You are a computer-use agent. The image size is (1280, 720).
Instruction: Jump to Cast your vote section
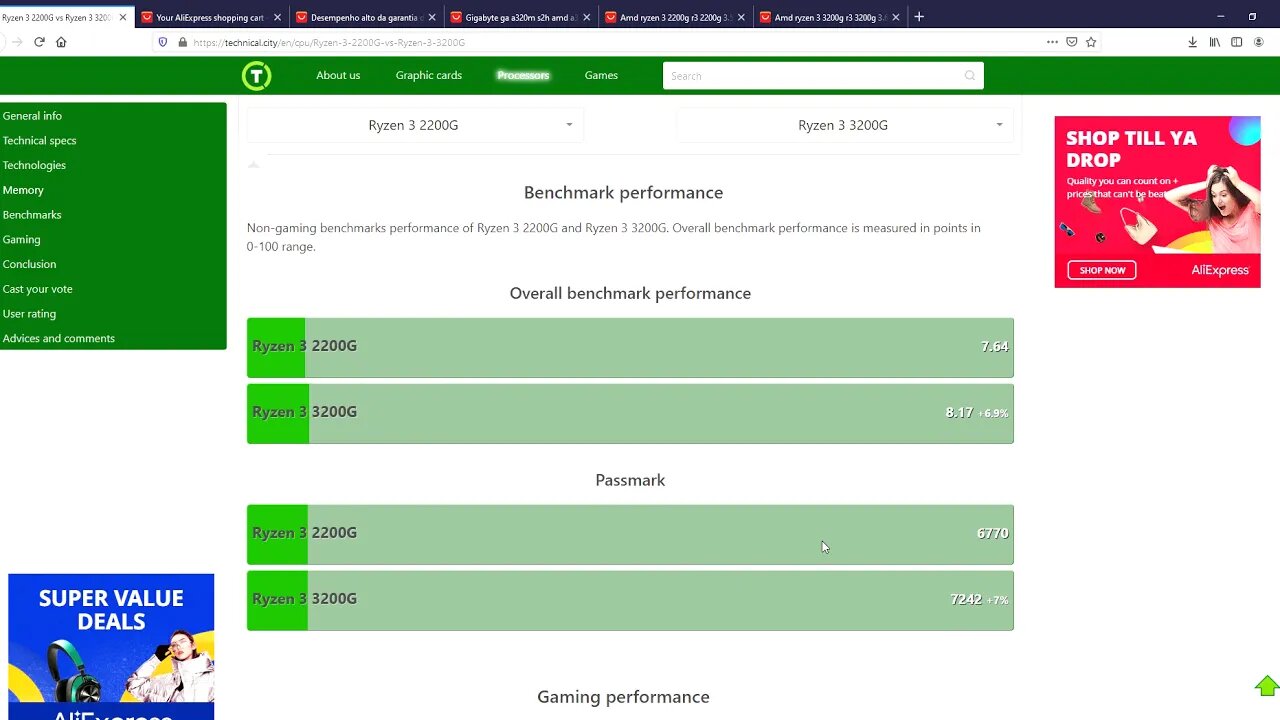pyautogui.click(x=37, y=289)
